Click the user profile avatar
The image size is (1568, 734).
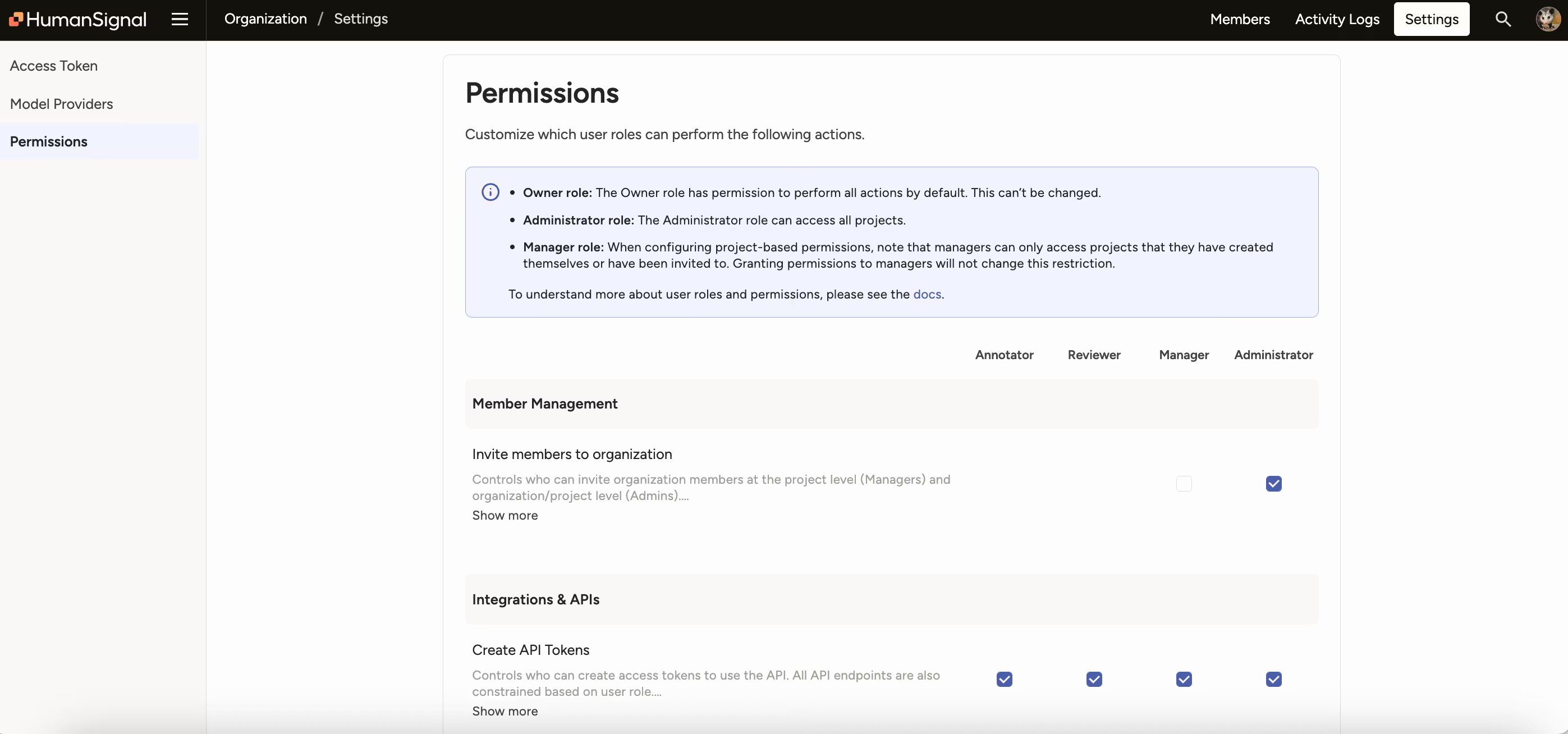(1547, 19)
